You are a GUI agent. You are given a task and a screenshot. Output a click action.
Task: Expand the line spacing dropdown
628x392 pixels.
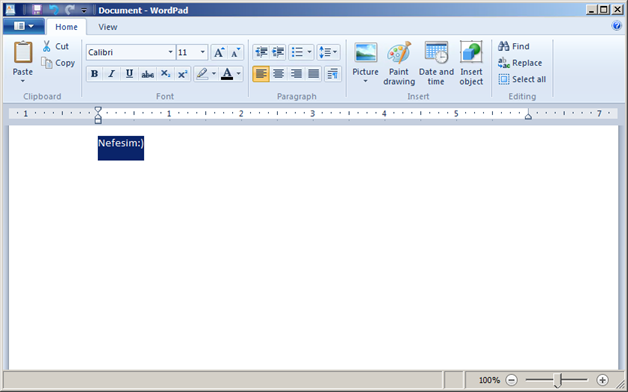click(328, 52)
